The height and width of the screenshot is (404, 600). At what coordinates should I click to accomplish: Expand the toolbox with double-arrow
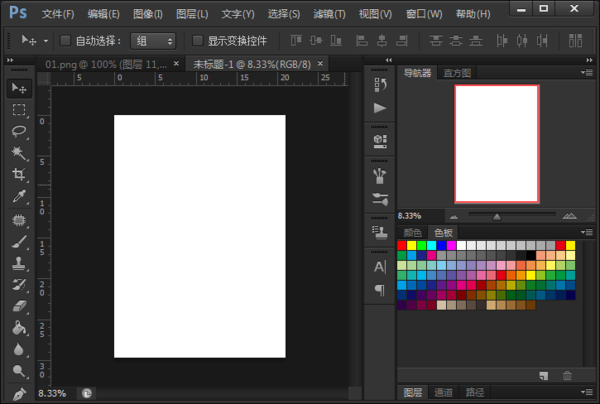10,60
